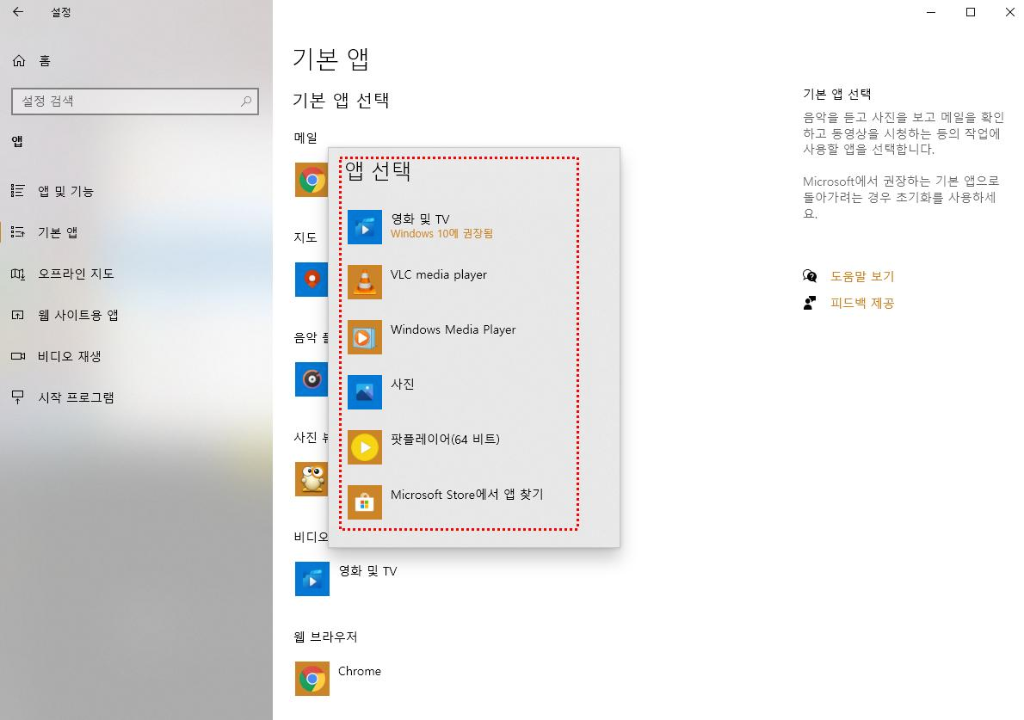This screenshot has height=720, width=1024.
Task: Open the 도움말 보기 link
Action: 862,276
